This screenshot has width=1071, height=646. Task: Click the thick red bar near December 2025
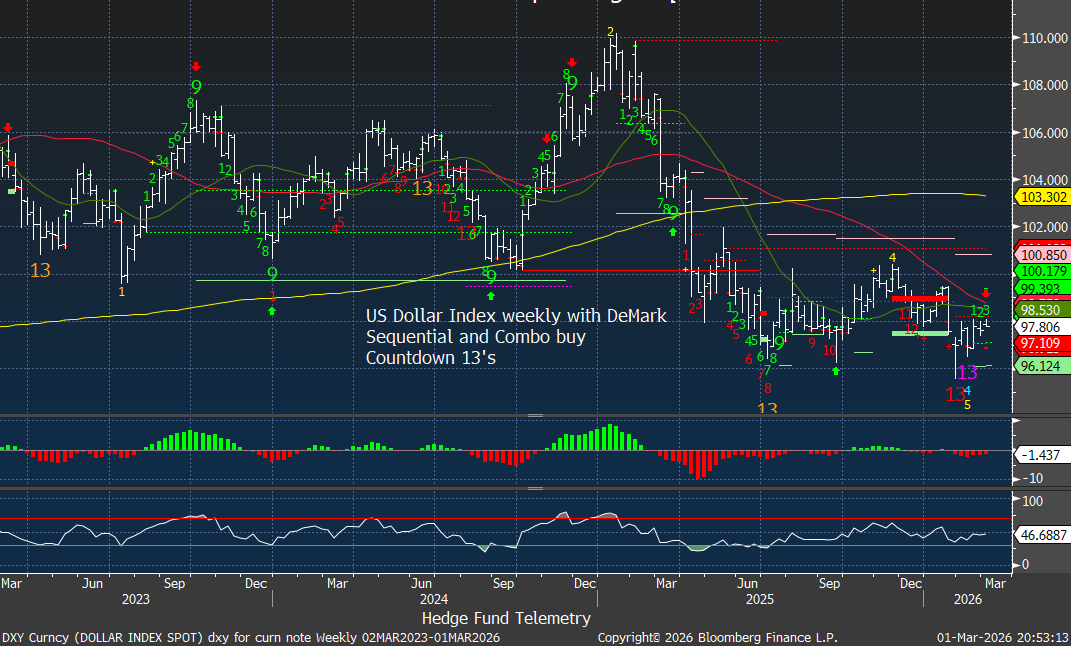(x=919, y=298)
